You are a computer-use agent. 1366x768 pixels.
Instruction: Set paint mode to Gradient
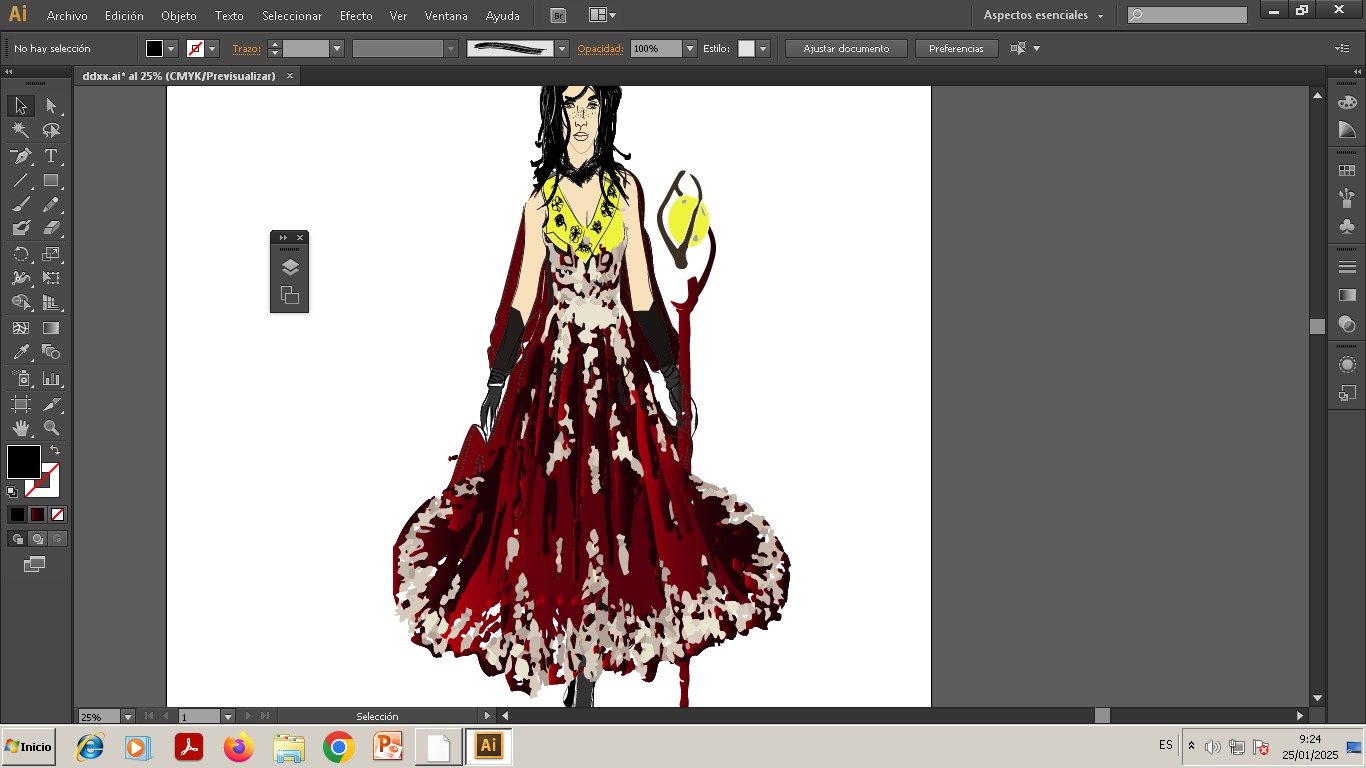pyautogui.click(x=37, y=514)
